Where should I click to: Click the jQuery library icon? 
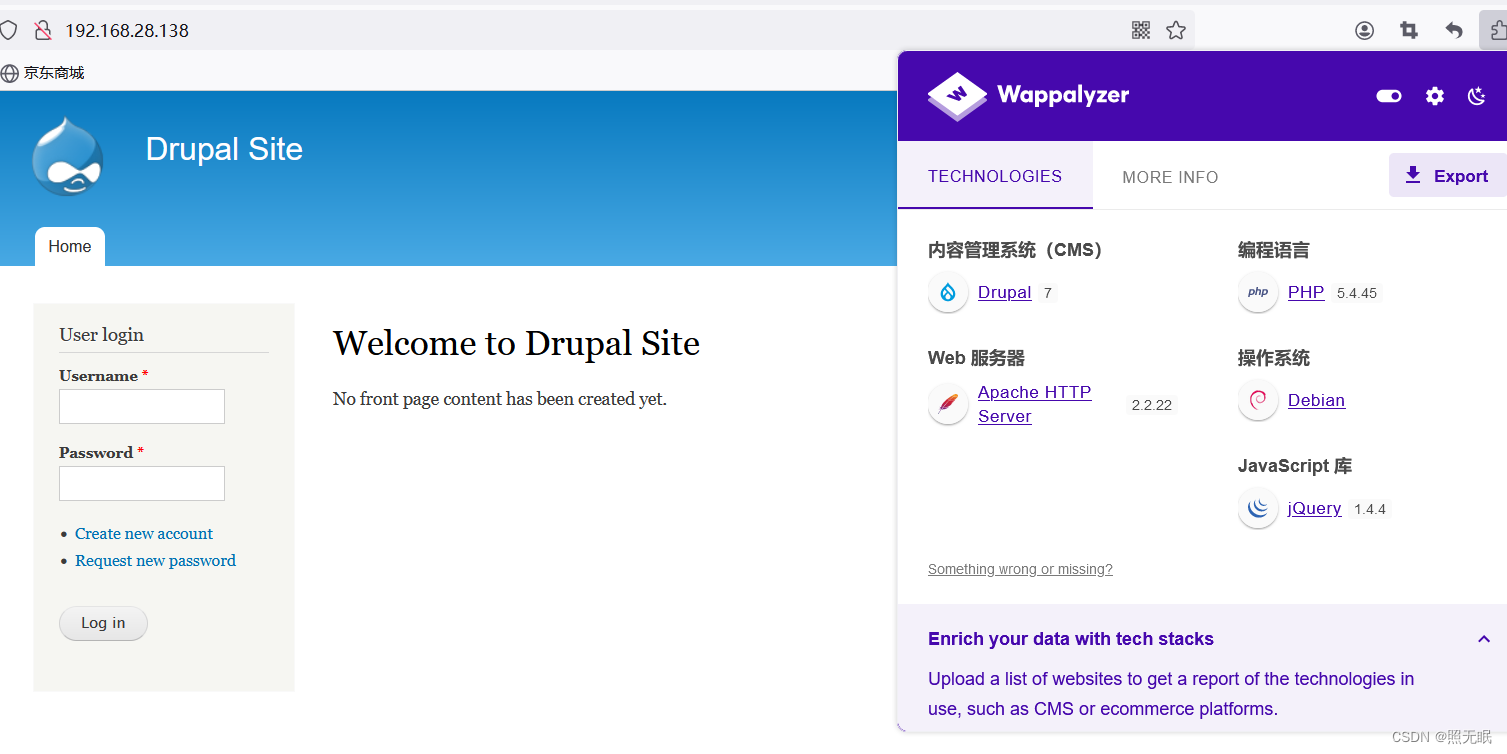[x=1258, y=508]
